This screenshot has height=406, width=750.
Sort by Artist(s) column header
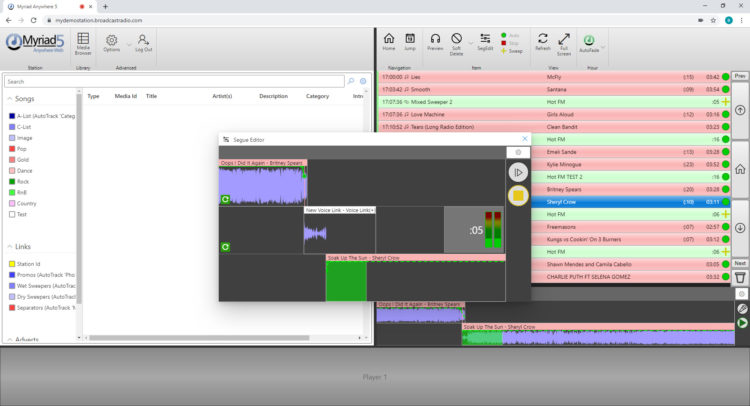[x=222, y=96]
